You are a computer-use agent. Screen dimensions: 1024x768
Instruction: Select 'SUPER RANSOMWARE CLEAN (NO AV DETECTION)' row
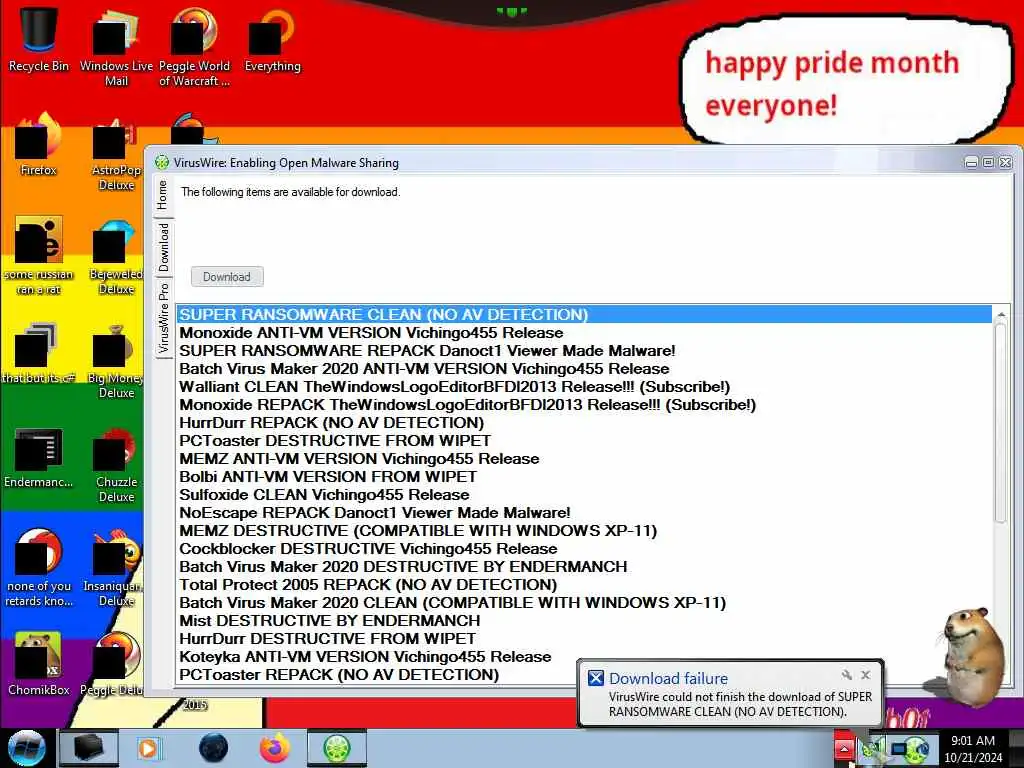point(584,314)
